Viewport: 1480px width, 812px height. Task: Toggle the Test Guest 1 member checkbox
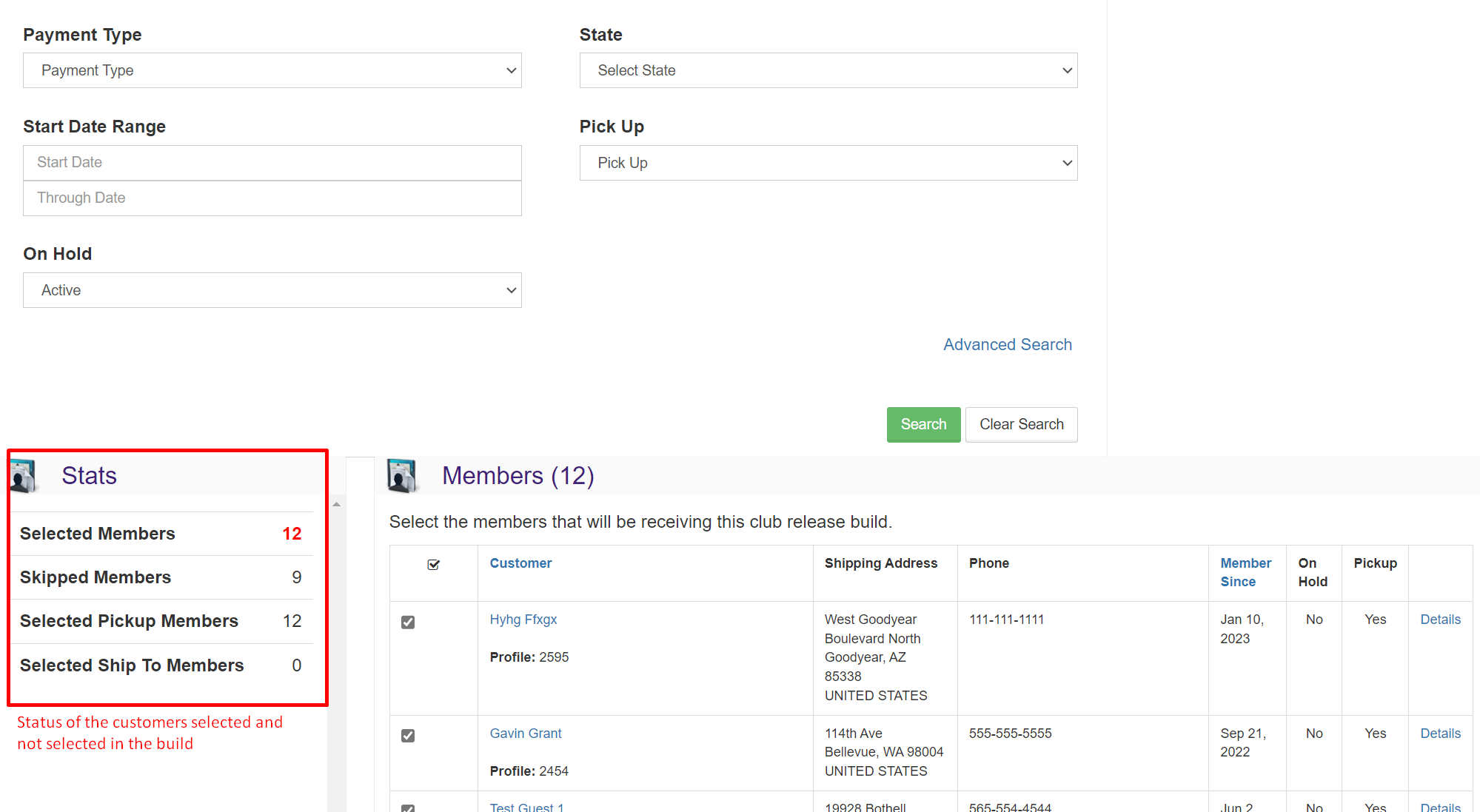(408, 808)
